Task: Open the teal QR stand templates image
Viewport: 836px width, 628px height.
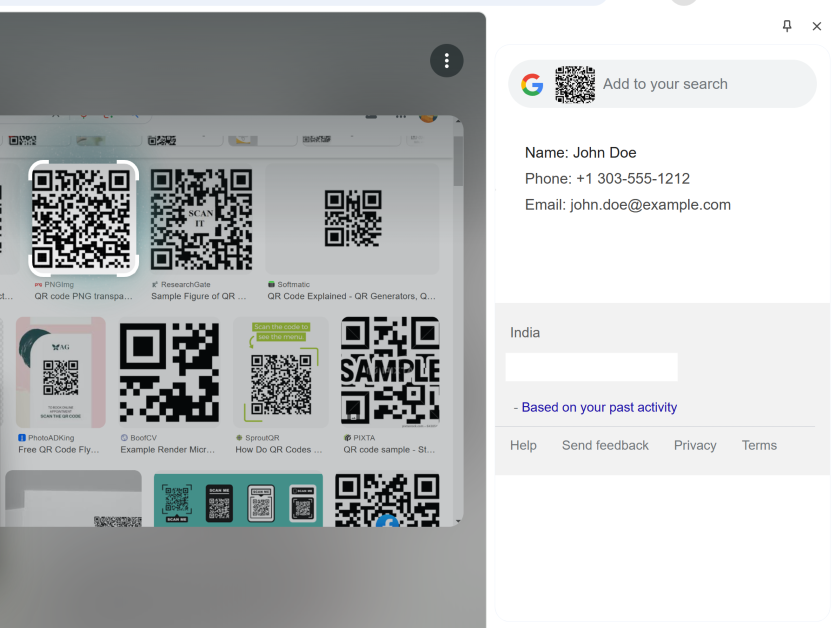Action: [238, 500]
